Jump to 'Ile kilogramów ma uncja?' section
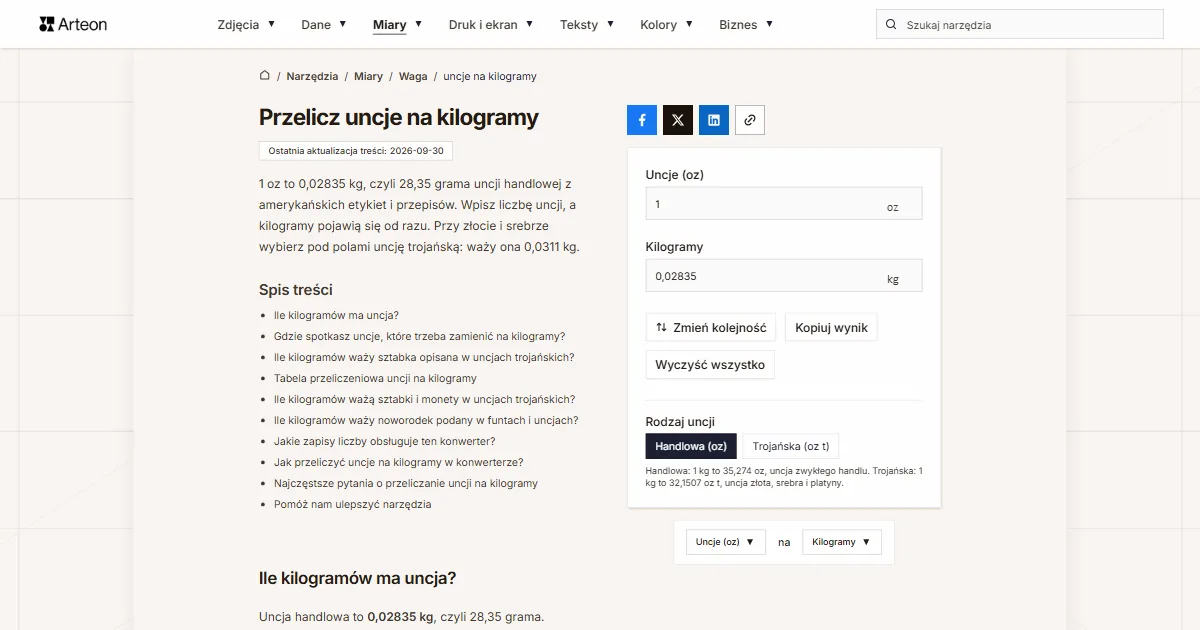This screenshot has height=630, width=1200. [336, 315]
